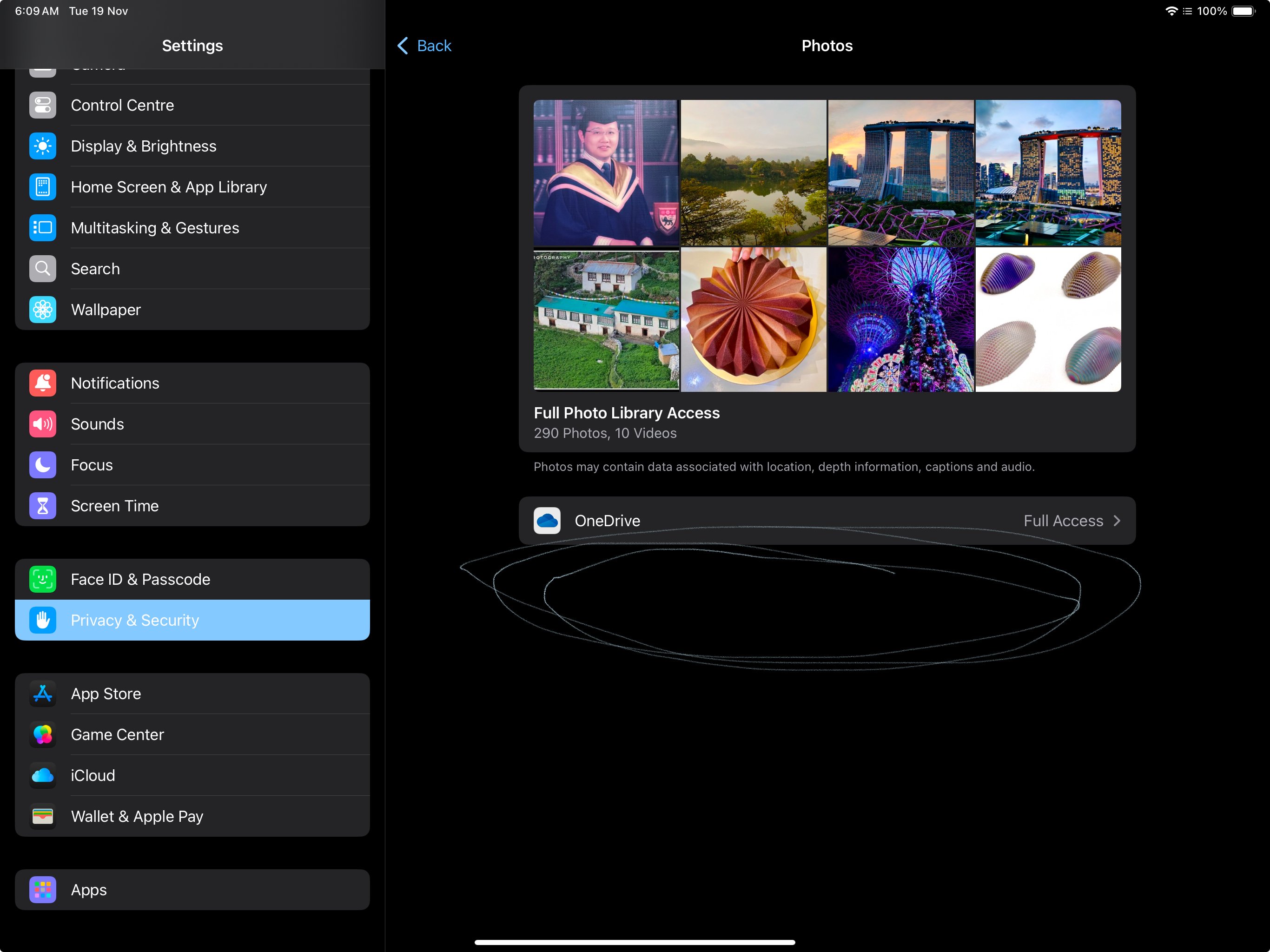Tap the Privacy & Security hand icon

(x=42, y=620)
